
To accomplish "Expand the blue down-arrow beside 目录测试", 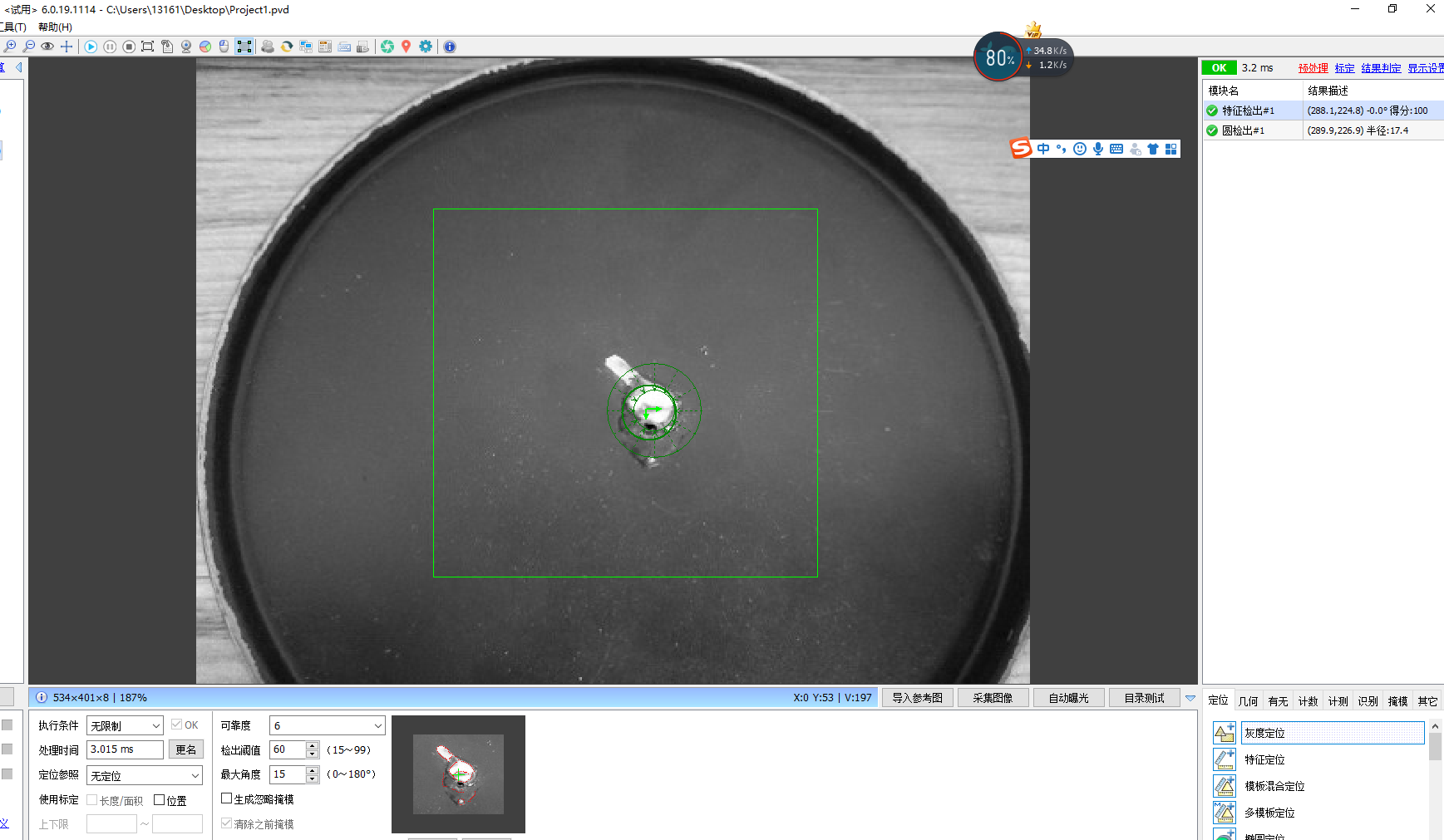I will click(1190, 698).
